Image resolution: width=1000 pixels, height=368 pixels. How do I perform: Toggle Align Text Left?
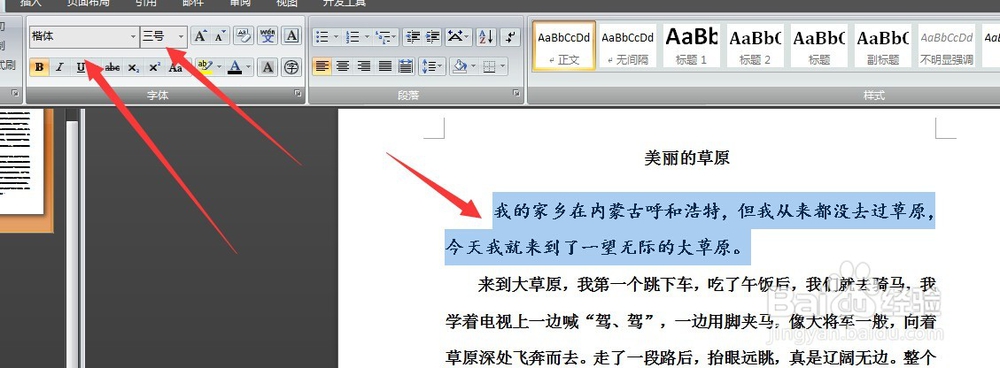(322, 66)
